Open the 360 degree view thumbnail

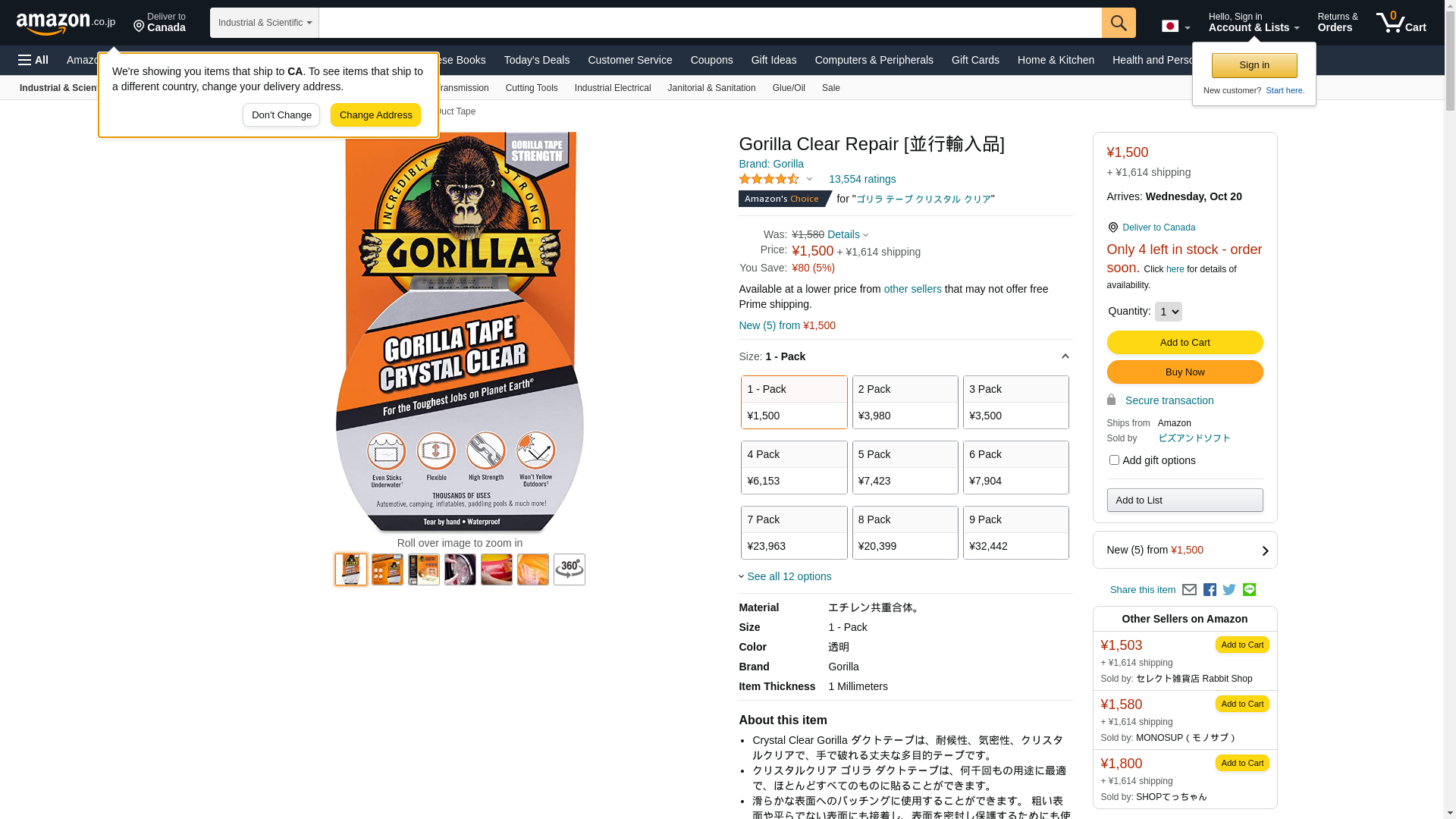pyautogui.click(x=570, y=570)
